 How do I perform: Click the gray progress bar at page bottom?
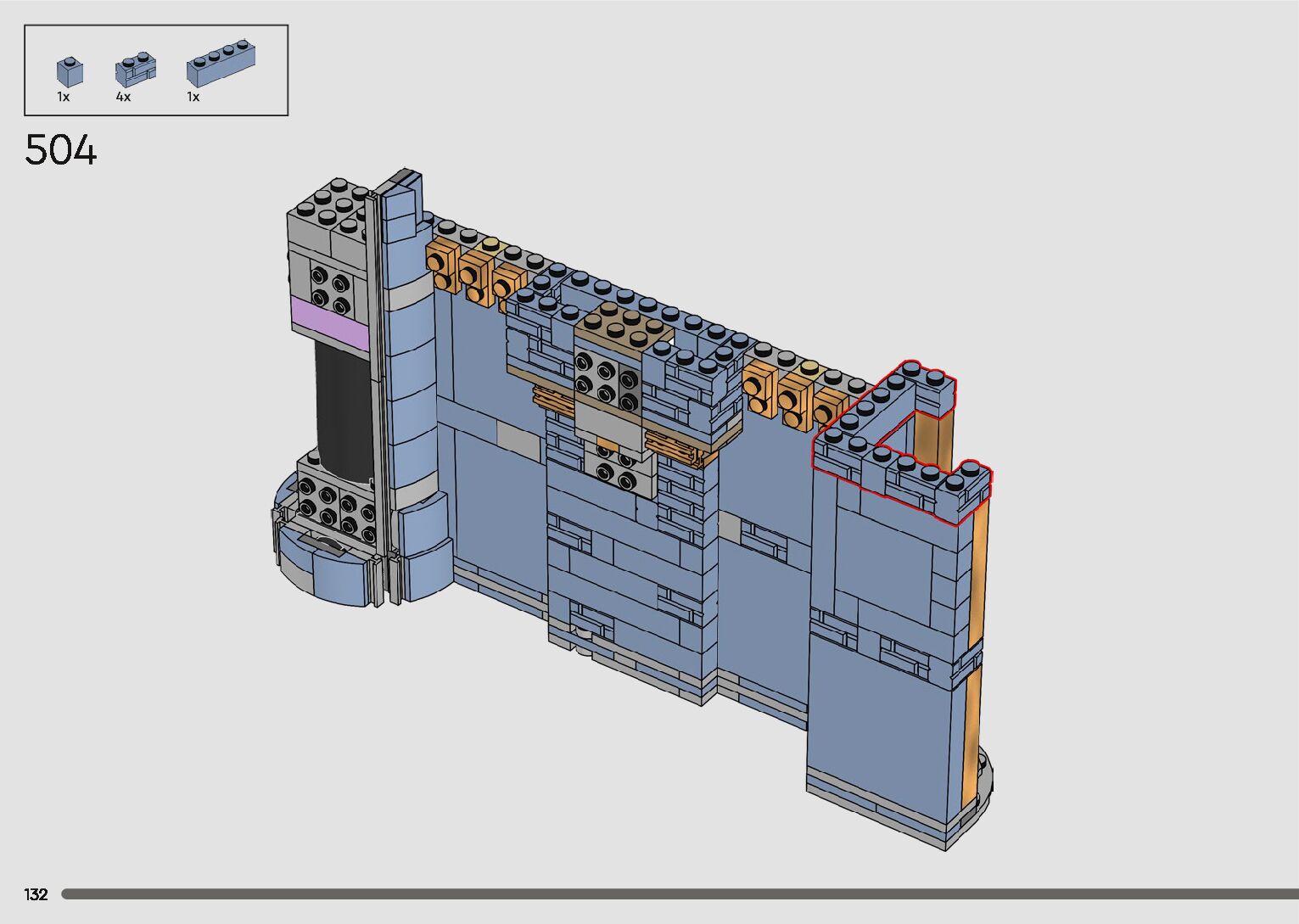point(679,894)
